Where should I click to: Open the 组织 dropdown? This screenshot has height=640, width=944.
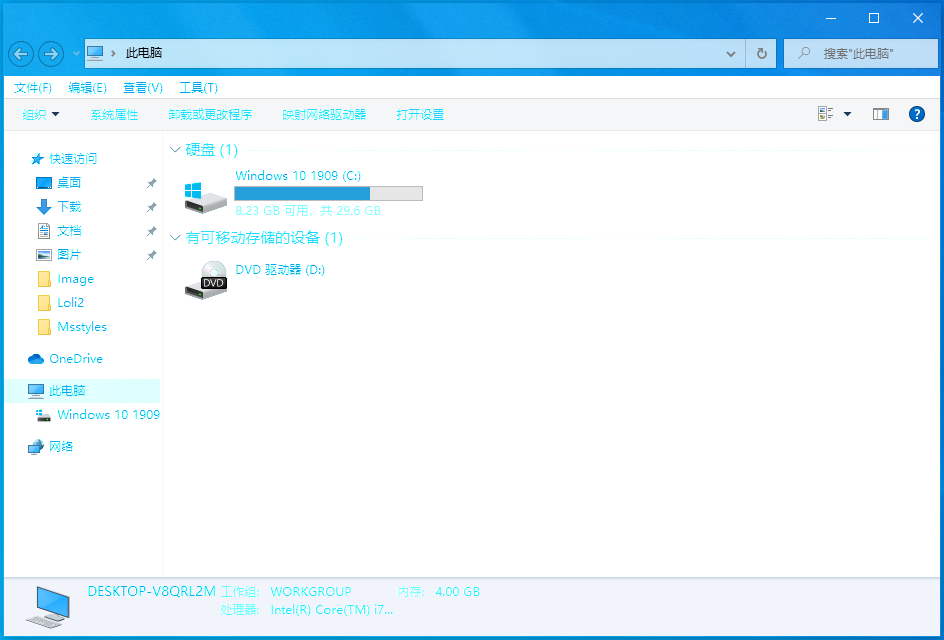point(41,114)
